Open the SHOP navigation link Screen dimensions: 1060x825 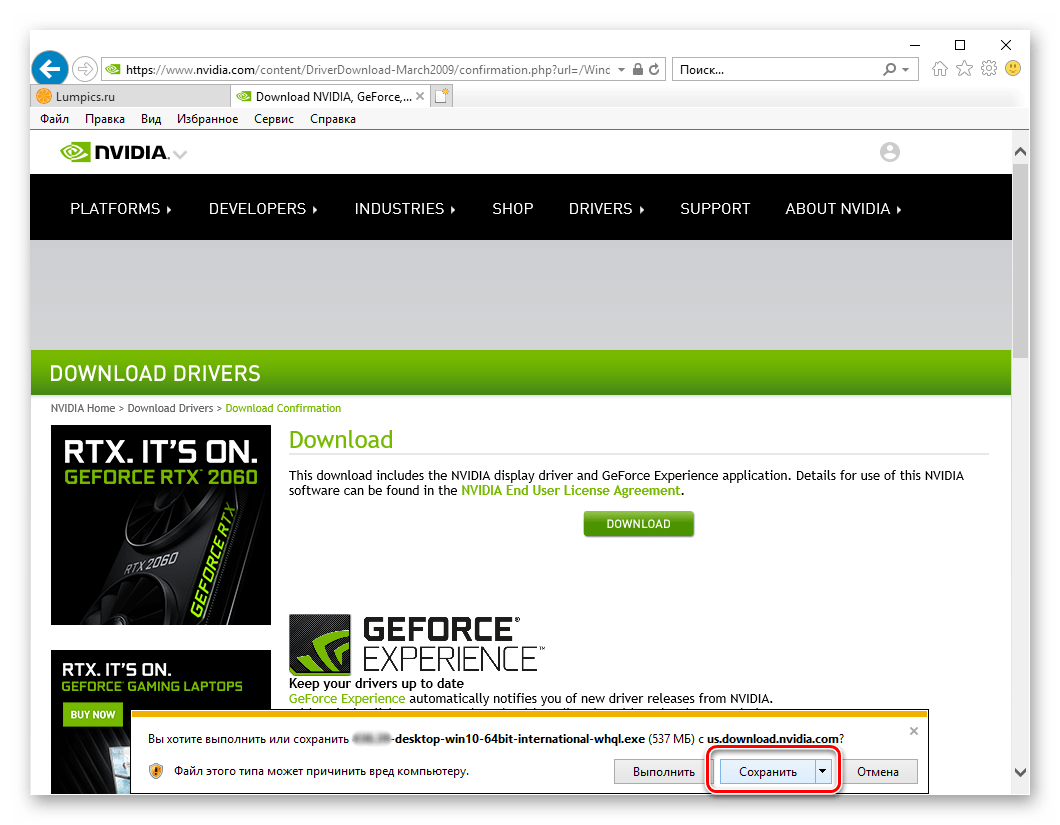coord(512,209)
